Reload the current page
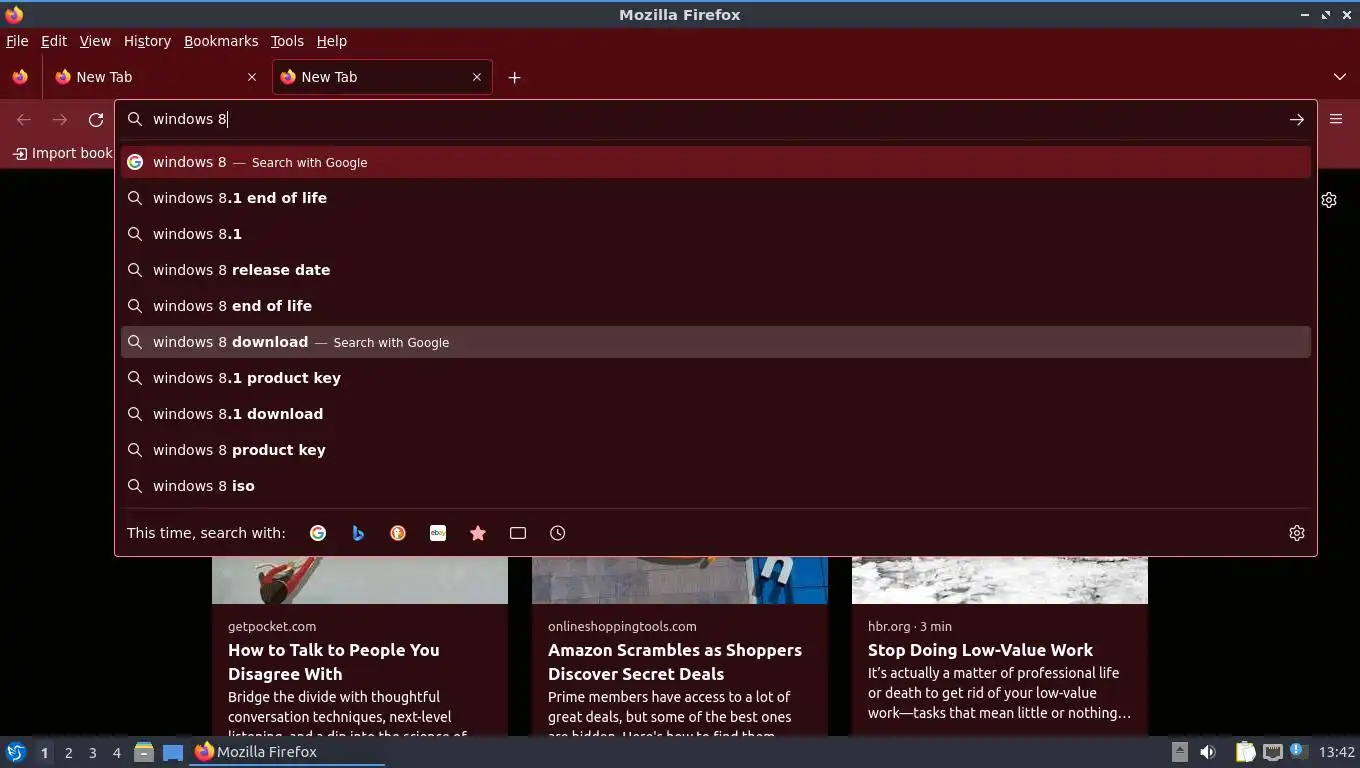This screenshot has height=768, width=1360. click(x=96, y=120)
